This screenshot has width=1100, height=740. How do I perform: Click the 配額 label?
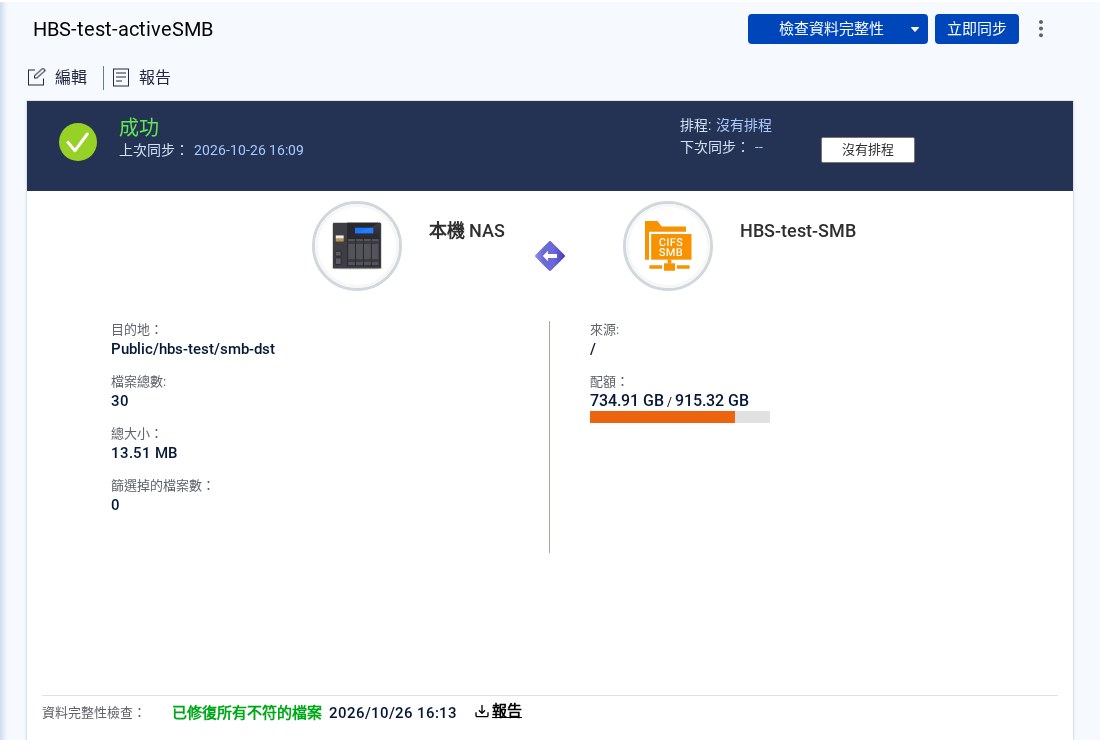pyautogui.click(x=608, y=381)
